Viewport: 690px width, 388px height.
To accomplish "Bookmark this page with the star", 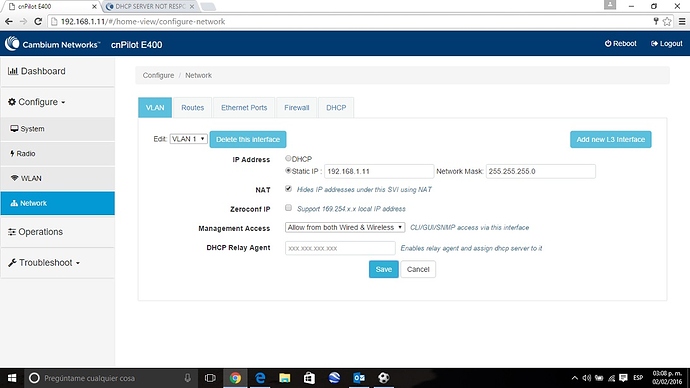I will pos(667,22).
